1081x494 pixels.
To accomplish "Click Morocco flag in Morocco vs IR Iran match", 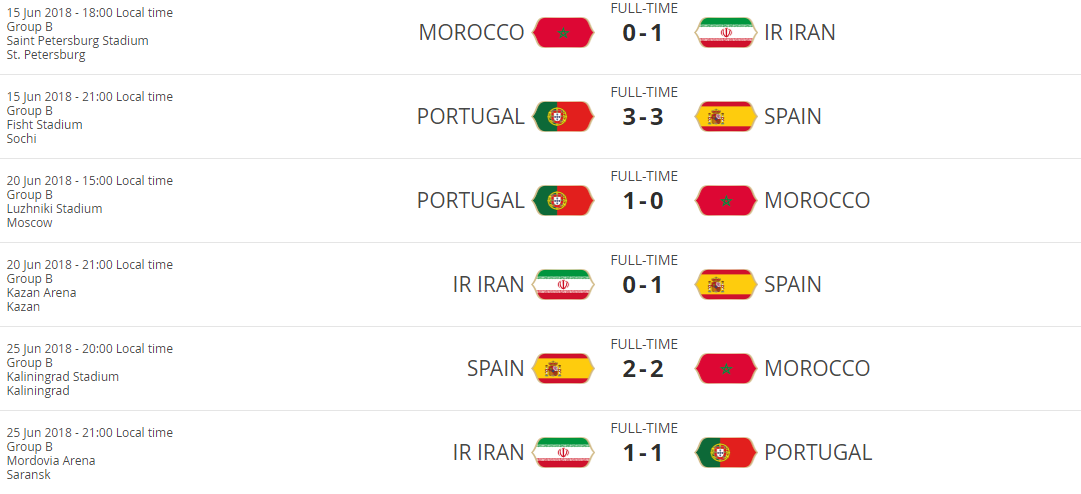I will 563,32.
